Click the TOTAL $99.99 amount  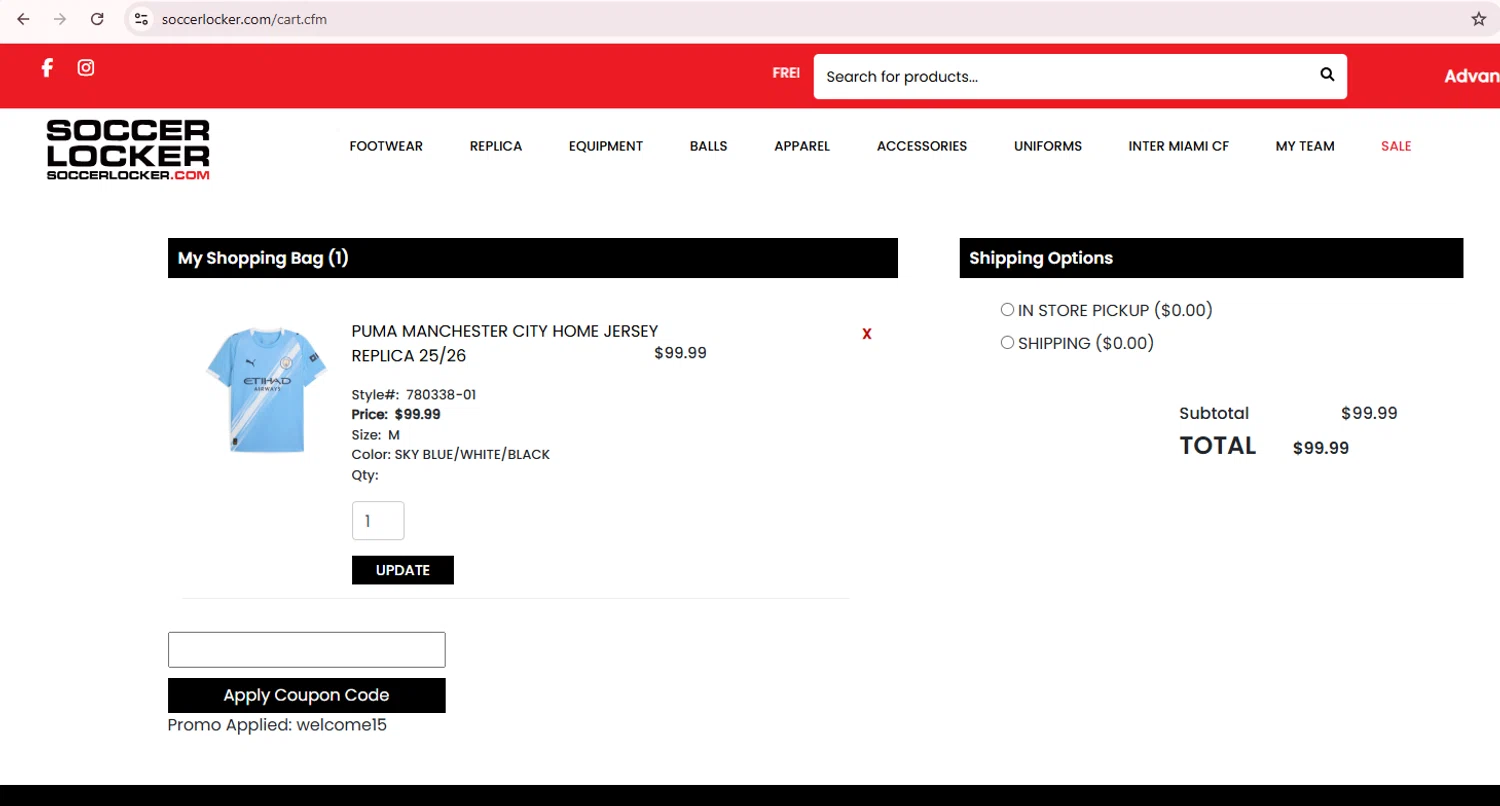[x=1321, y=448]
